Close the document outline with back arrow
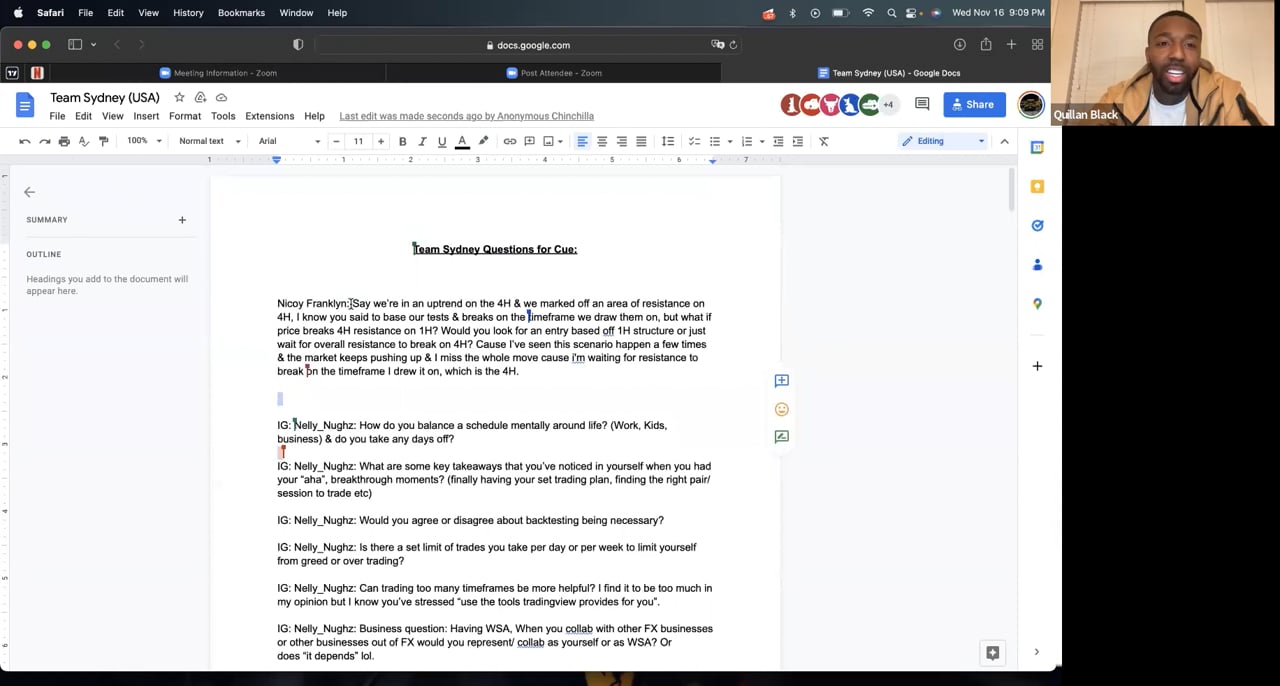The image size is (1280, 686). (x=29, y=192)
